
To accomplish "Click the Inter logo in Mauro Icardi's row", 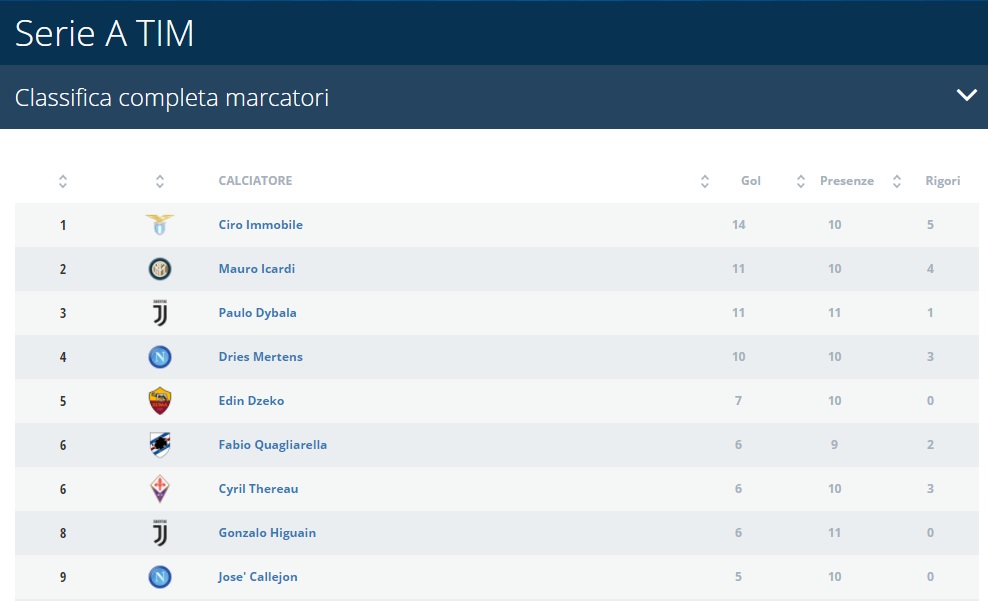I will tap(160, 269).
